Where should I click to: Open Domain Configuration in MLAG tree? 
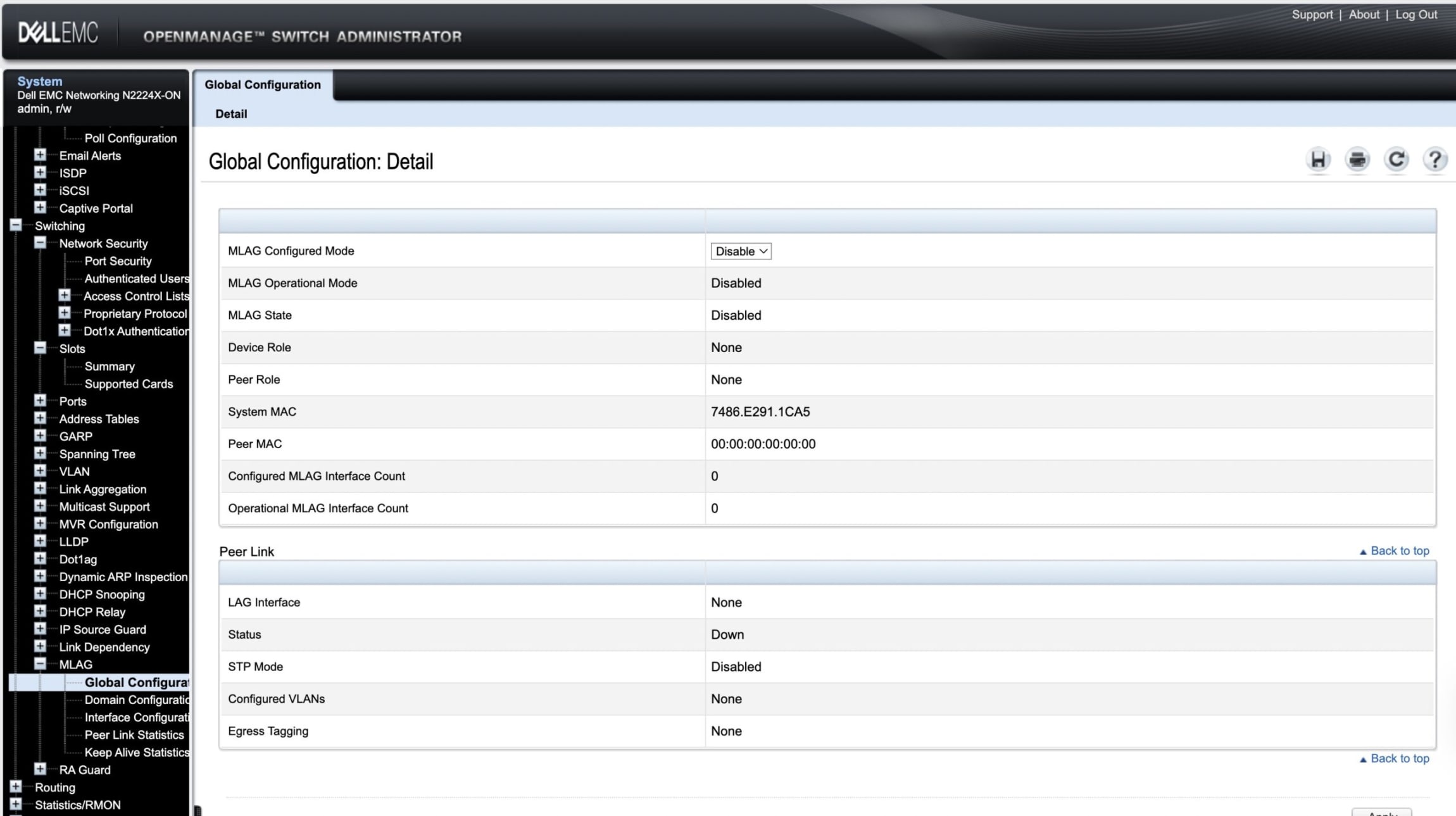[x=137, y=700]
